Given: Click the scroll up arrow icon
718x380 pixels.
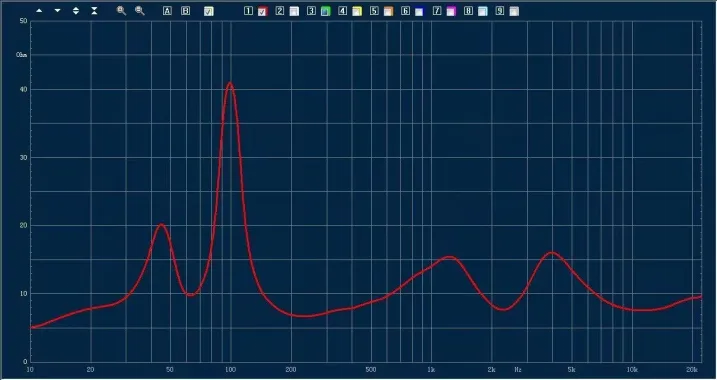Looking at the screenshot, I should pos(39,11).
